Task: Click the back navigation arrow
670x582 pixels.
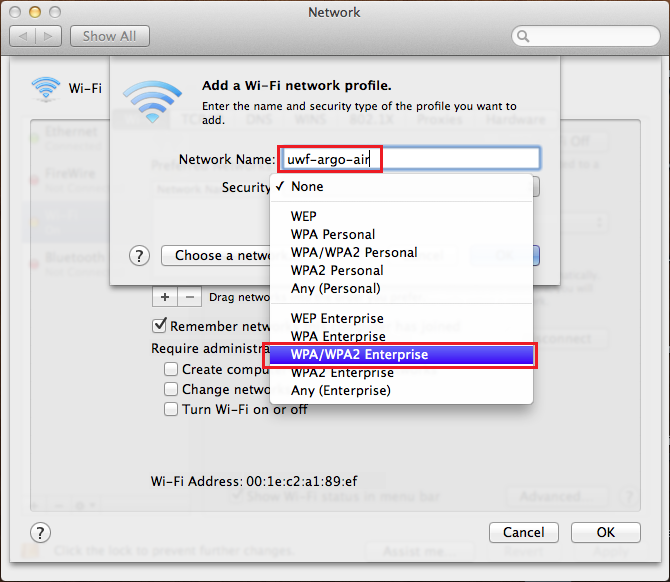Action: click(23, 36)
